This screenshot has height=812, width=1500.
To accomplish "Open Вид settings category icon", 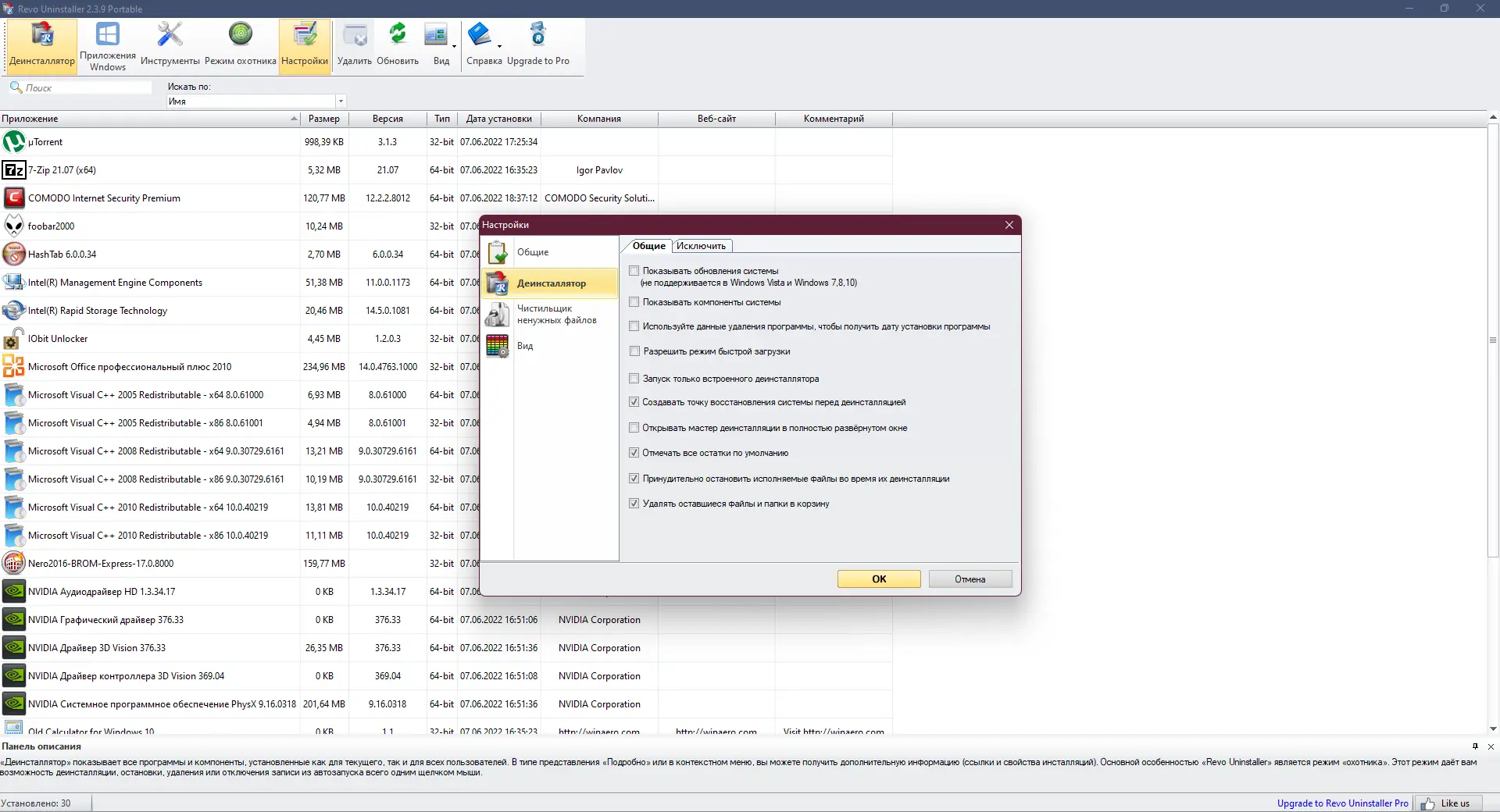I will (498, 346).
